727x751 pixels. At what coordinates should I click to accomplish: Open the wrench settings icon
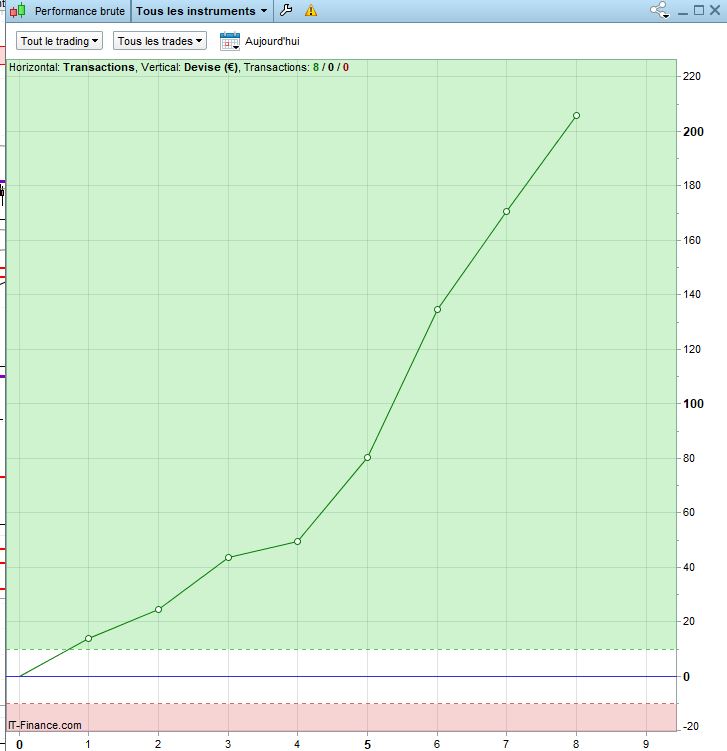[286, 10]
